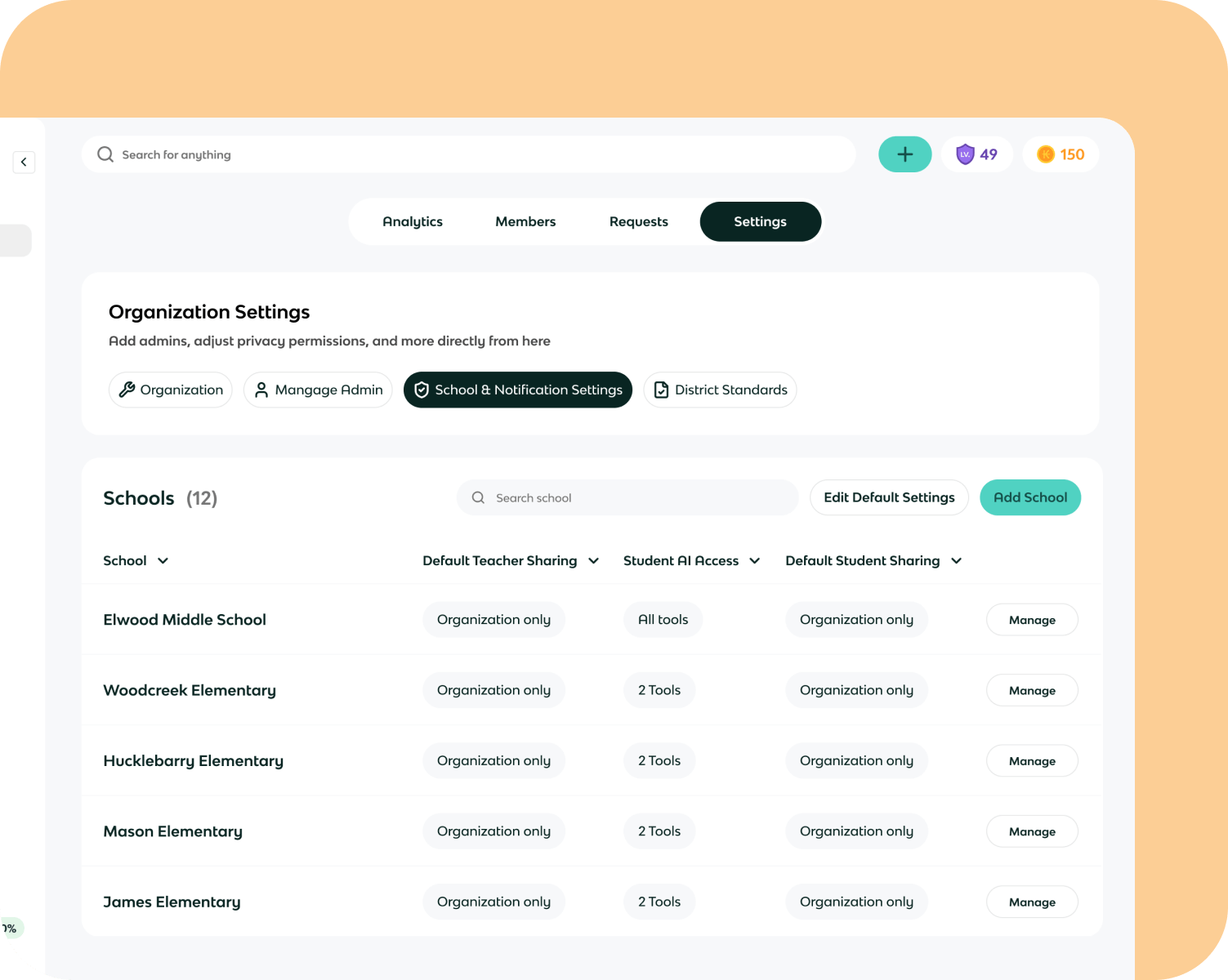
Task: Open the Members tab
Action: 525,221
